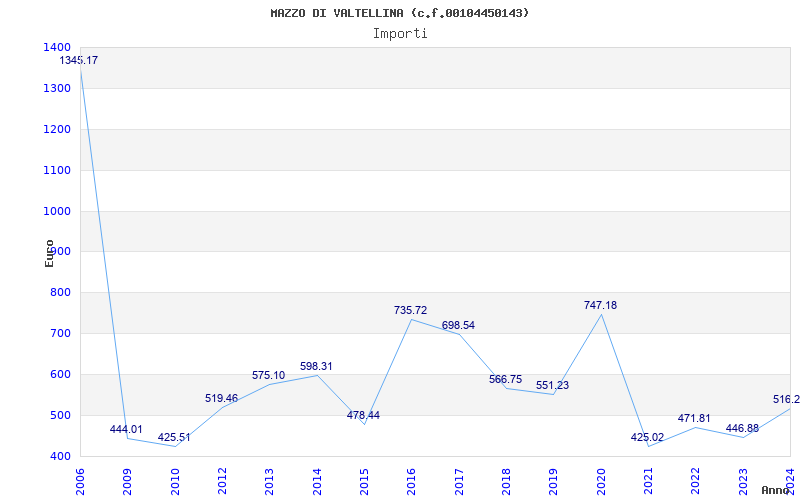The width and height of the screenshot is (800, 500).
Task: Click the 2016 x-axis year label
Action: [412, 482]
